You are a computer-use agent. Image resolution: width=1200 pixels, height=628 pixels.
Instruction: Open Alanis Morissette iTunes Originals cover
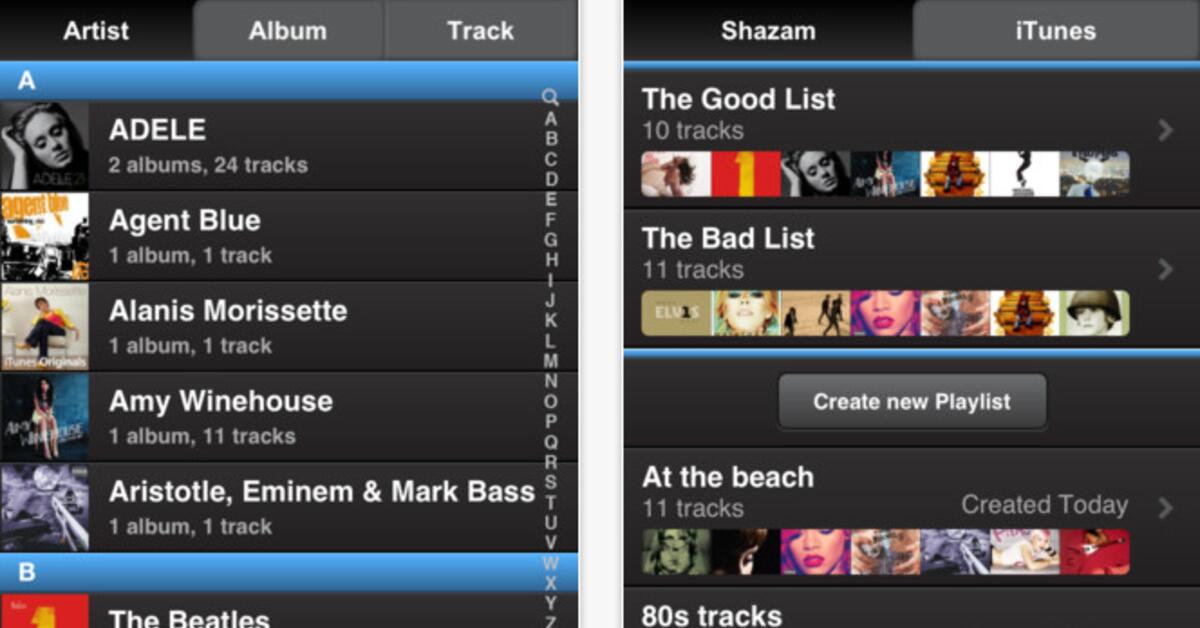[x=44, y=327]
